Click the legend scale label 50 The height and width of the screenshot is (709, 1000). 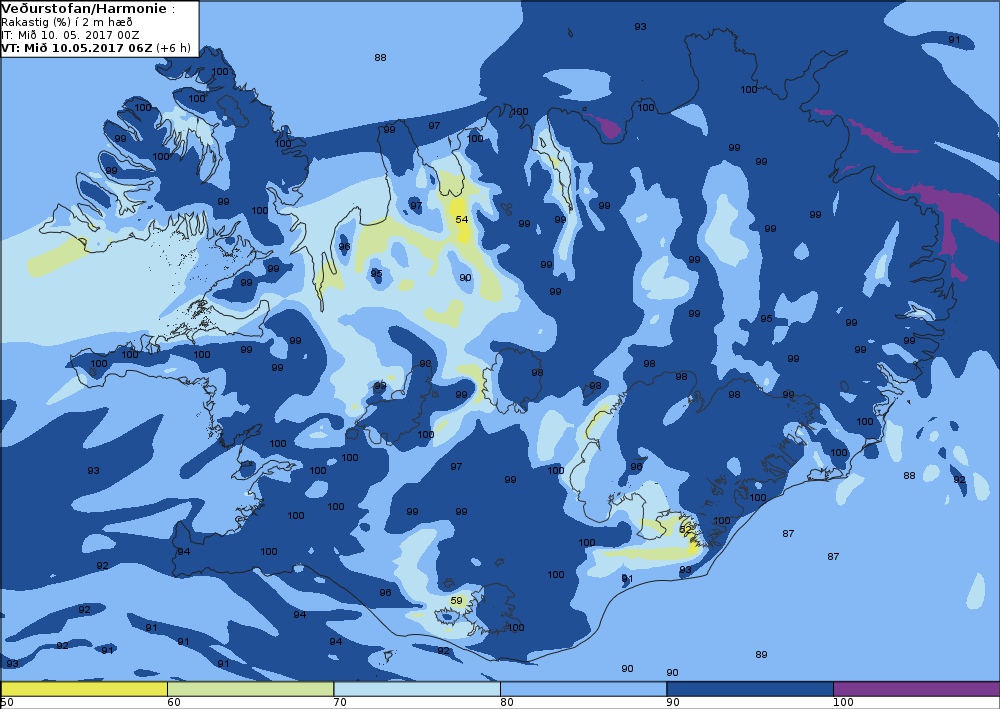click(7, 703)
